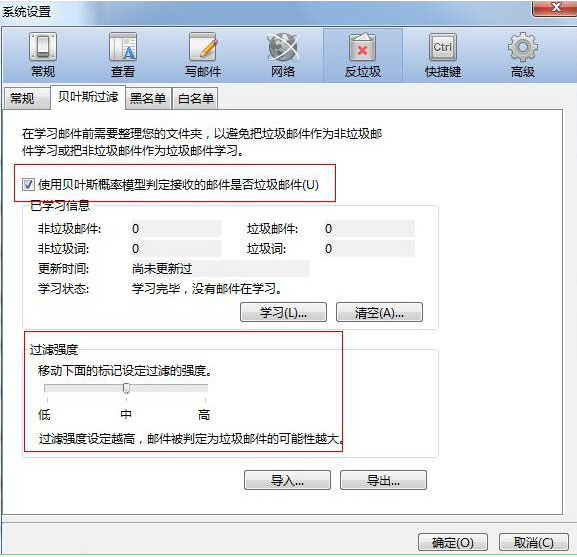
Task: Open the 常规 general settings icon
Action: coord(43,55)
